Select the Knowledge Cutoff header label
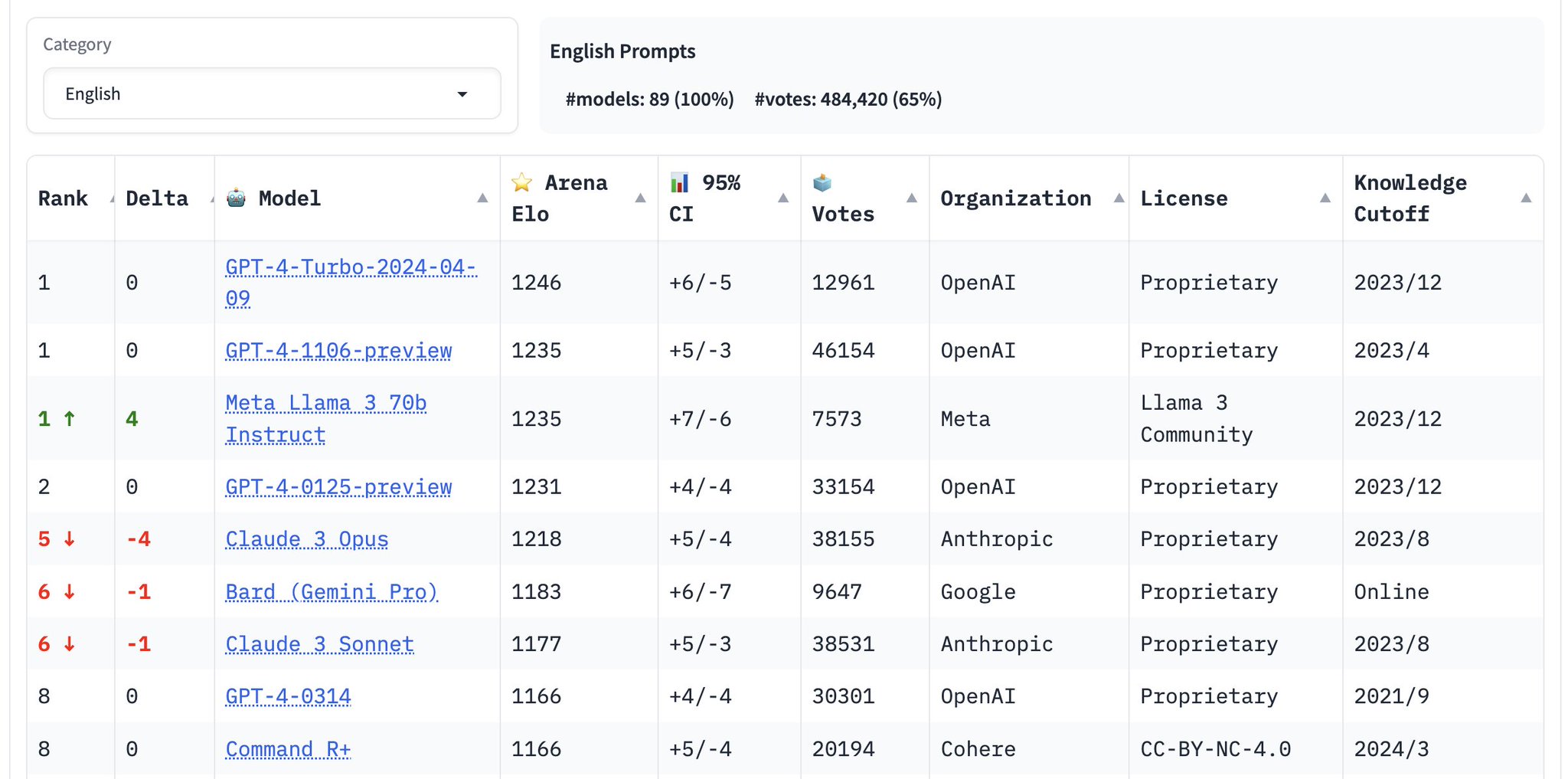Viewport: 1568px width, 779px height. coord(1410,198)
